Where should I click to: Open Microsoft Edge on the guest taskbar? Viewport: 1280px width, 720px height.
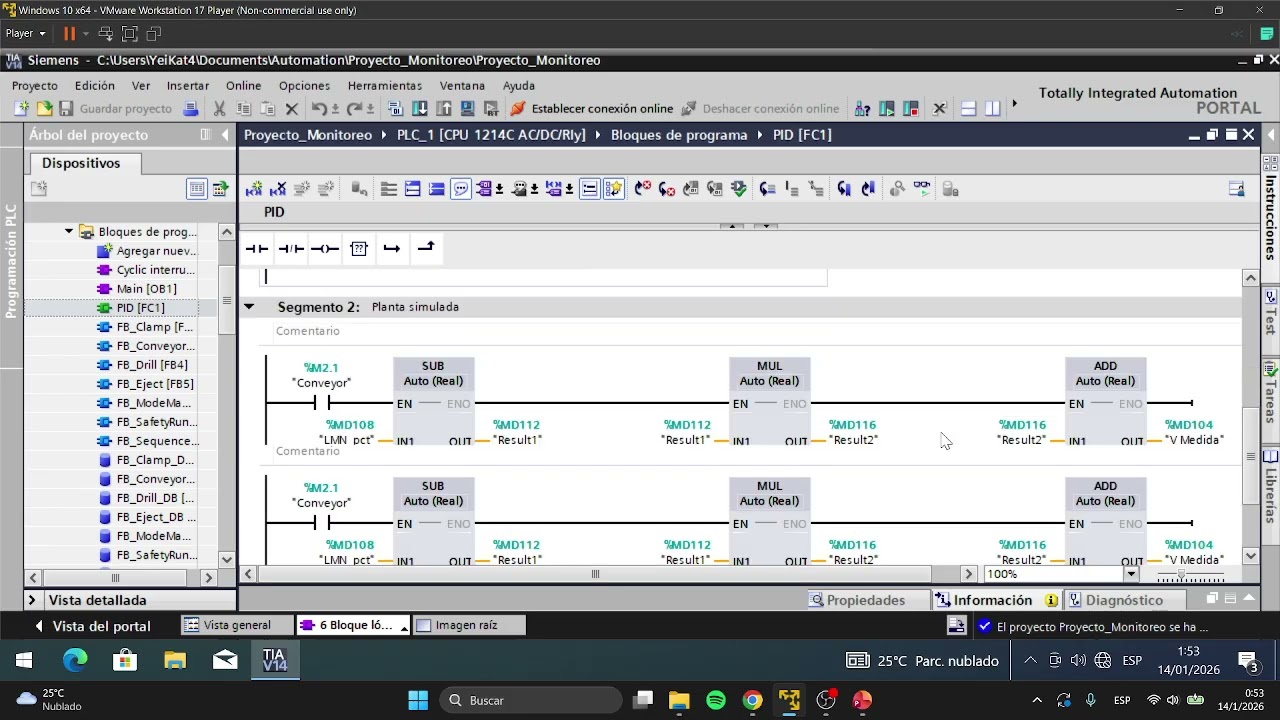click(75, 660)
